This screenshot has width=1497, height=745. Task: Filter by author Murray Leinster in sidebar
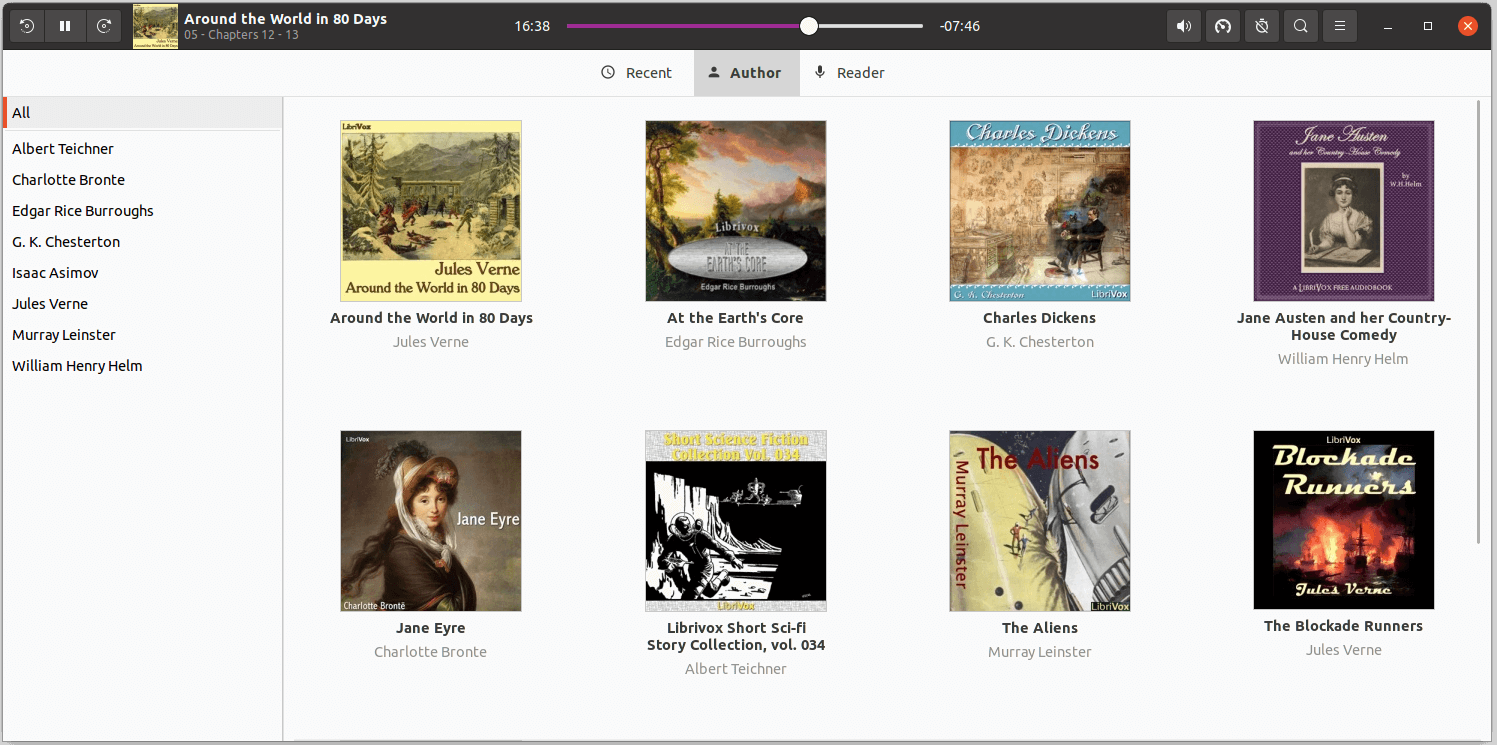143,335
